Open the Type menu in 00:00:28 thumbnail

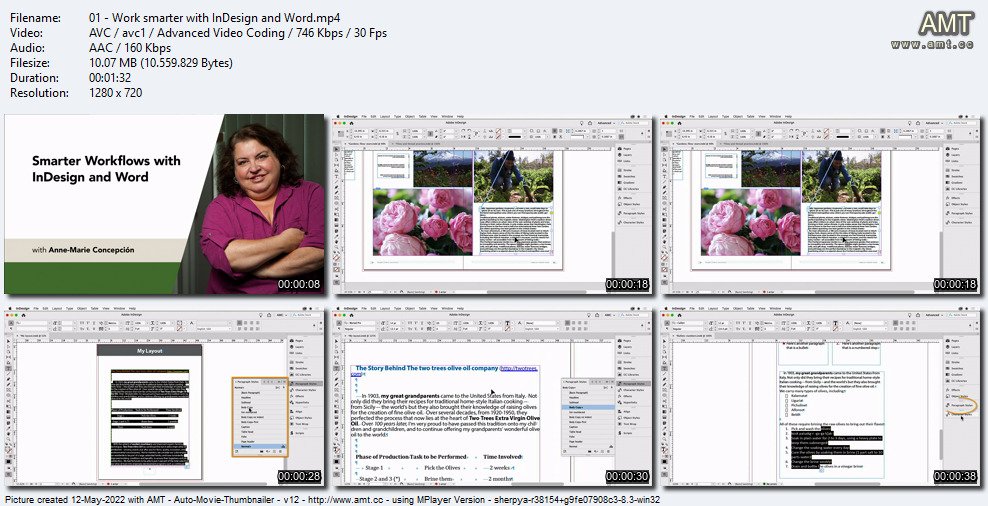tap(69, 308)
